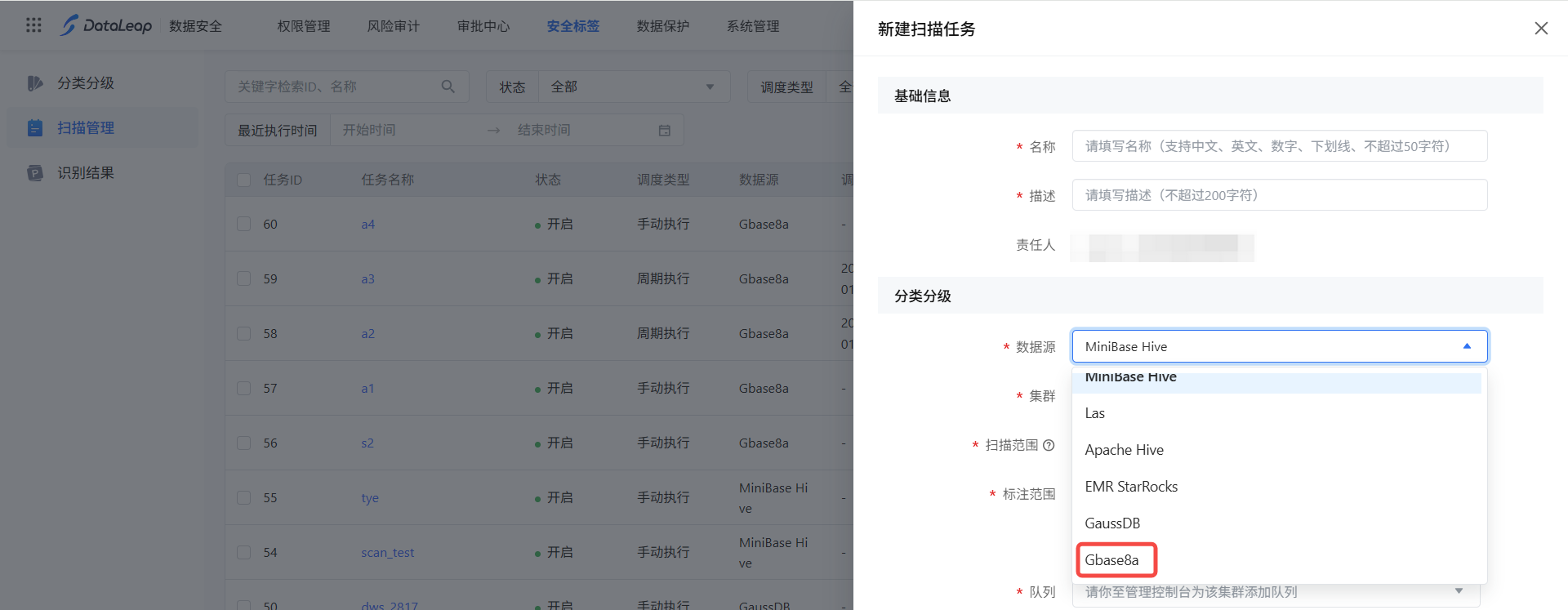The height and width of the screenshot is (610, 1568).
Task: Open task a4 link
Action: coord(368,224)
